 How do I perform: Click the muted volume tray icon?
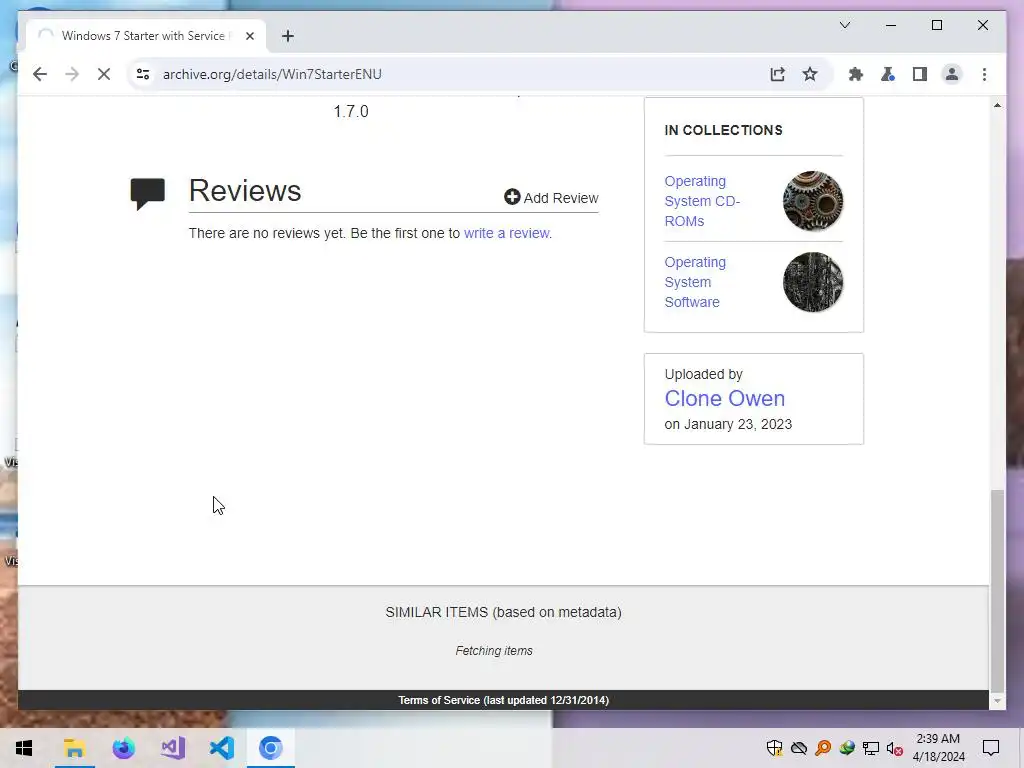pyautogui.click(x=895, y=748)
